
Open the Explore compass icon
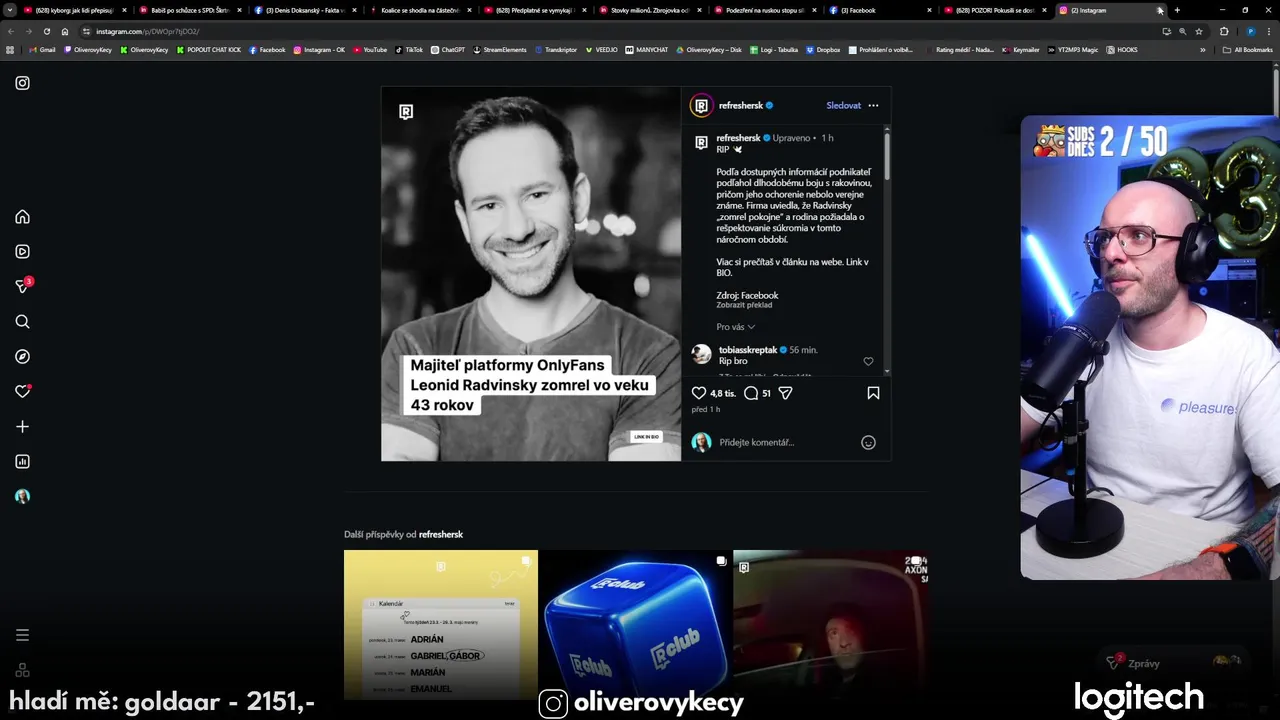(x=22, y=357)
